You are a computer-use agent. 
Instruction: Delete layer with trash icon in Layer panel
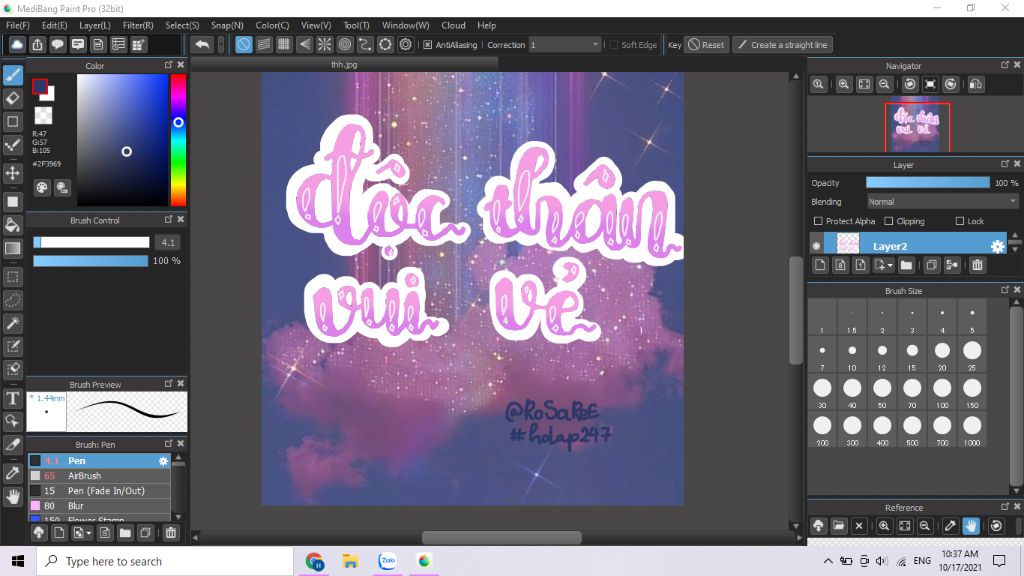(x=977, y=265)
